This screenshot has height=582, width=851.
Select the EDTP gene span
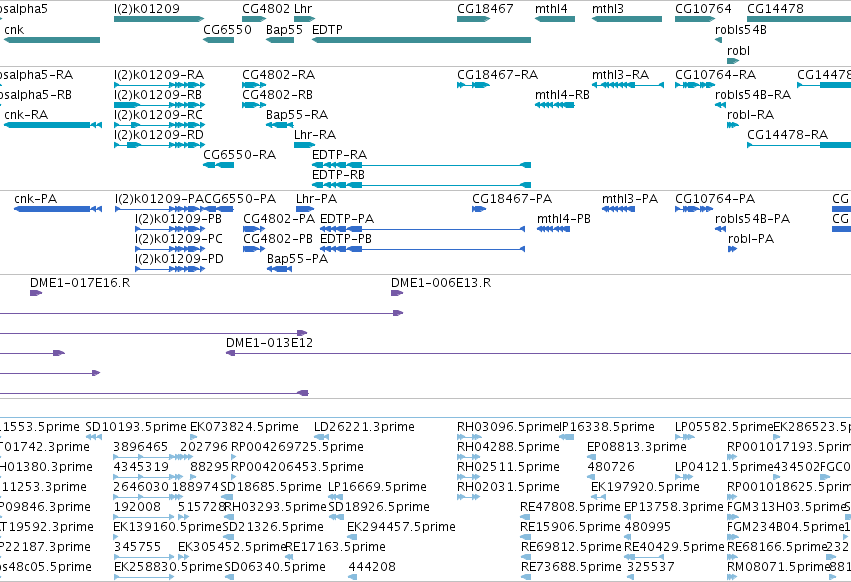(x=421, y=40)
